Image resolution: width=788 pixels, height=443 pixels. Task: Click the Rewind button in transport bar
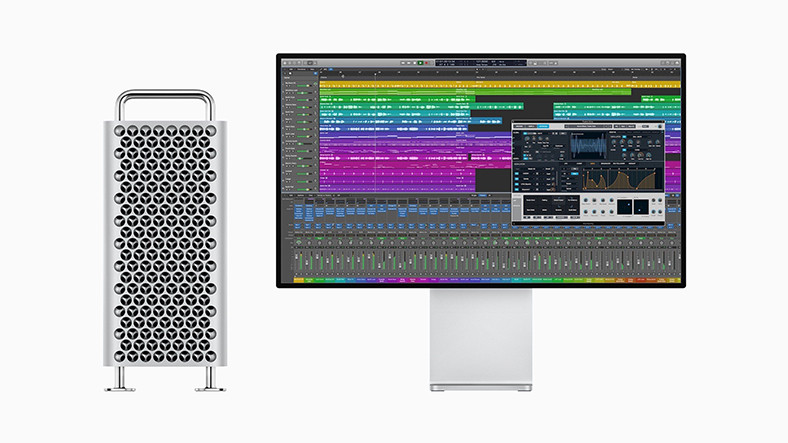pos(403,63)
